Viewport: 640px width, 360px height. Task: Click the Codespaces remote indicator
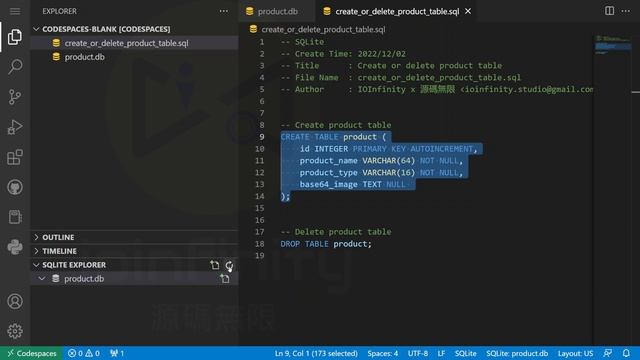[x=31, y=353]
